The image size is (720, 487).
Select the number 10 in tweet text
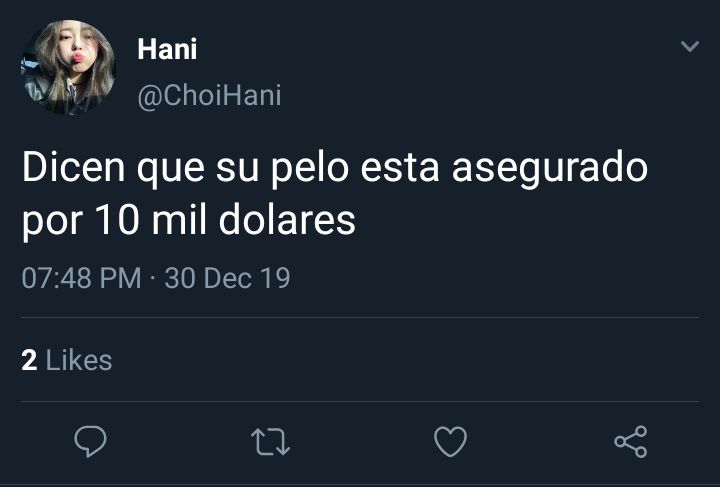118,221
